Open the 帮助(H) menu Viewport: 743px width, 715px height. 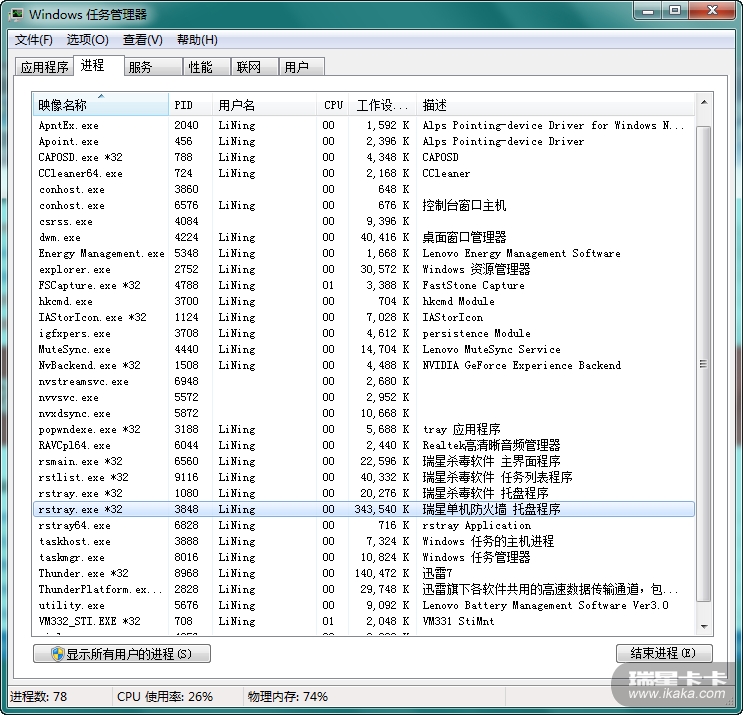pos(197,40)
